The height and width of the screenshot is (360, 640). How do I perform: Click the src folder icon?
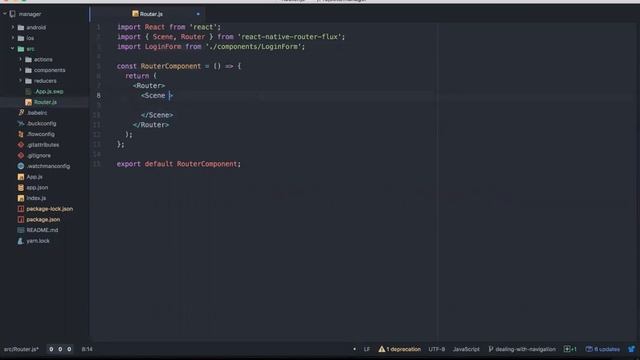click(21, 49)
